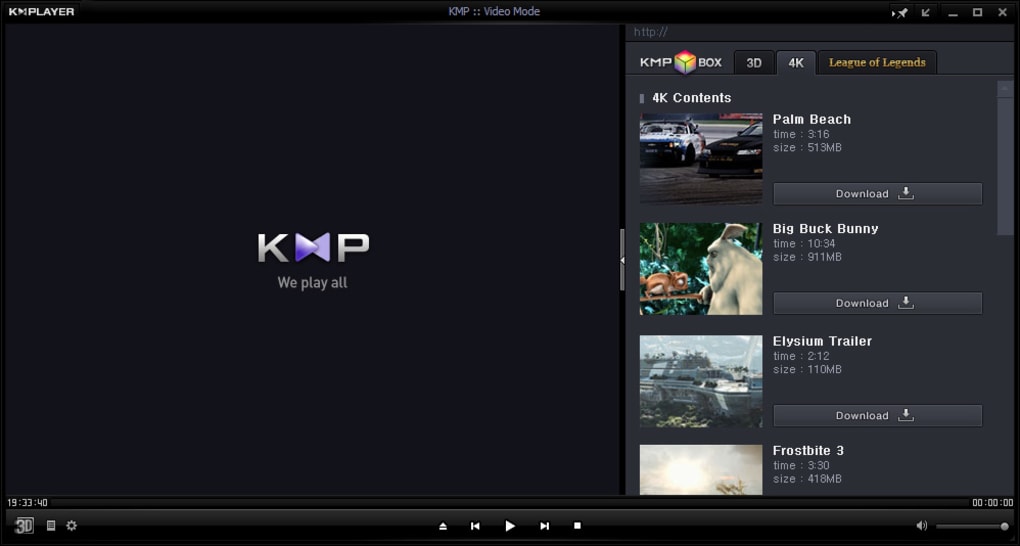The image size is (1020, 546).
Task: Toggle the pin always-on-top icon
Action: [x=900, y=12]
